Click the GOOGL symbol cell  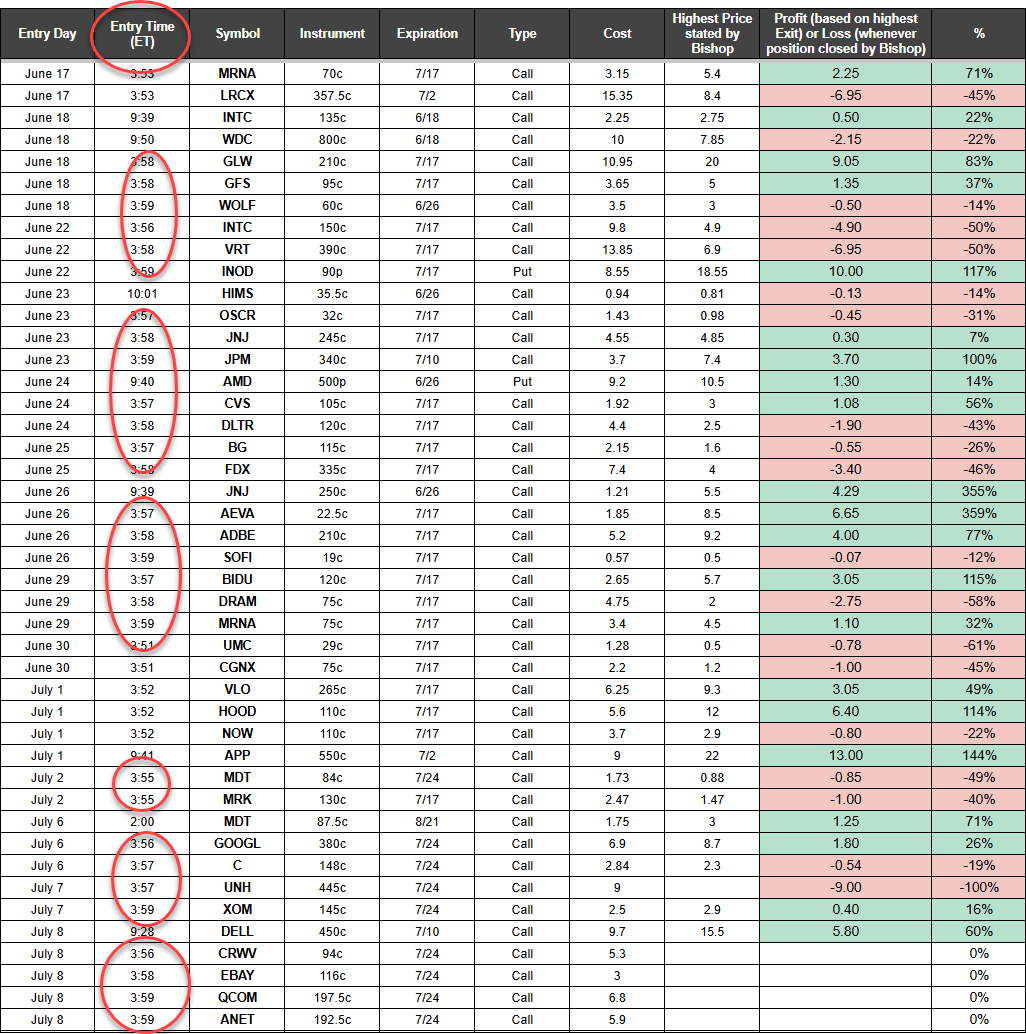click(x=237, y=843)
